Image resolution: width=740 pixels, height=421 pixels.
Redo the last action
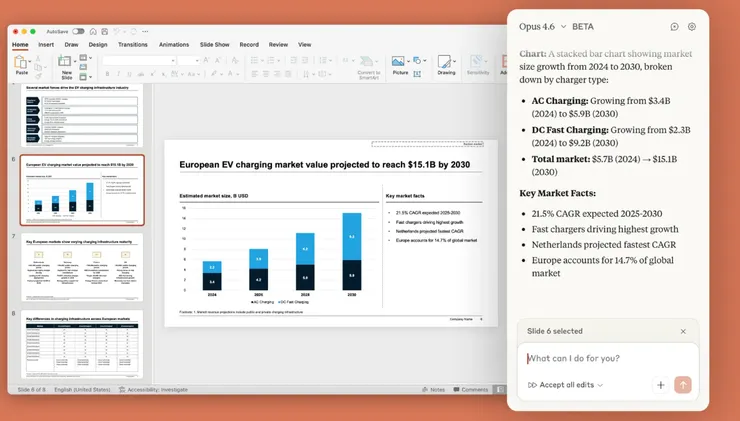(134, 31)
